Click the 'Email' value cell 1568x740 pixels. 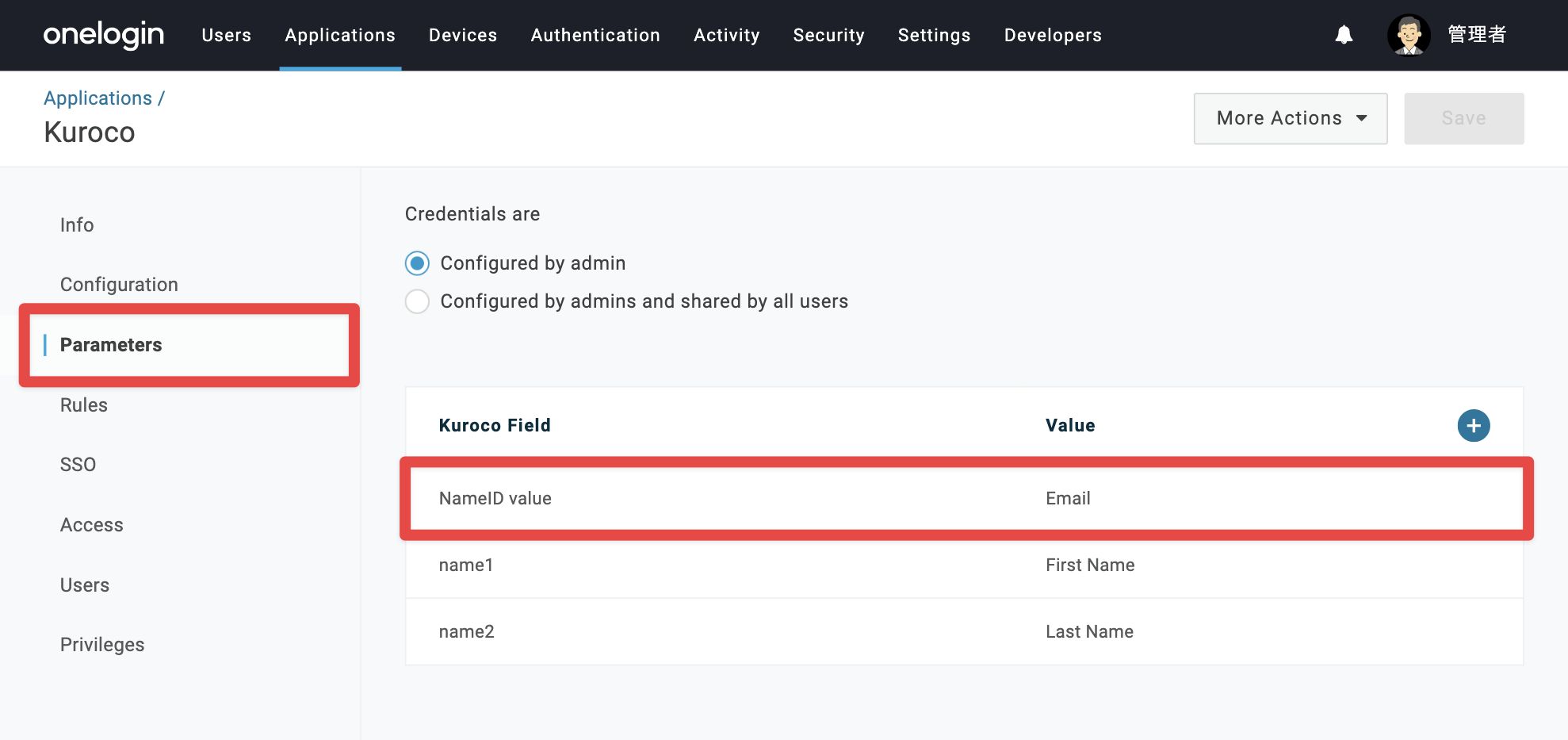[x=1068, y=498]
